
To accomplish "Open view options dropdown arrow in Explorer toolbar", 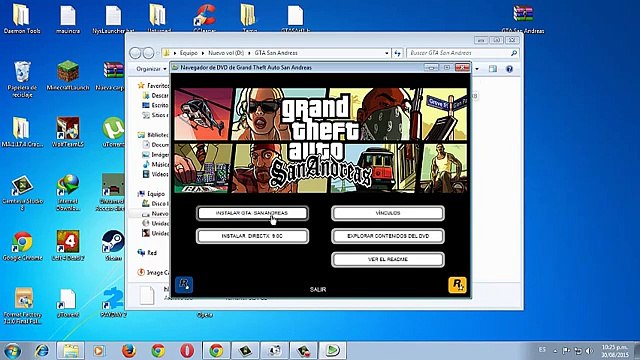I will (477, 69).
